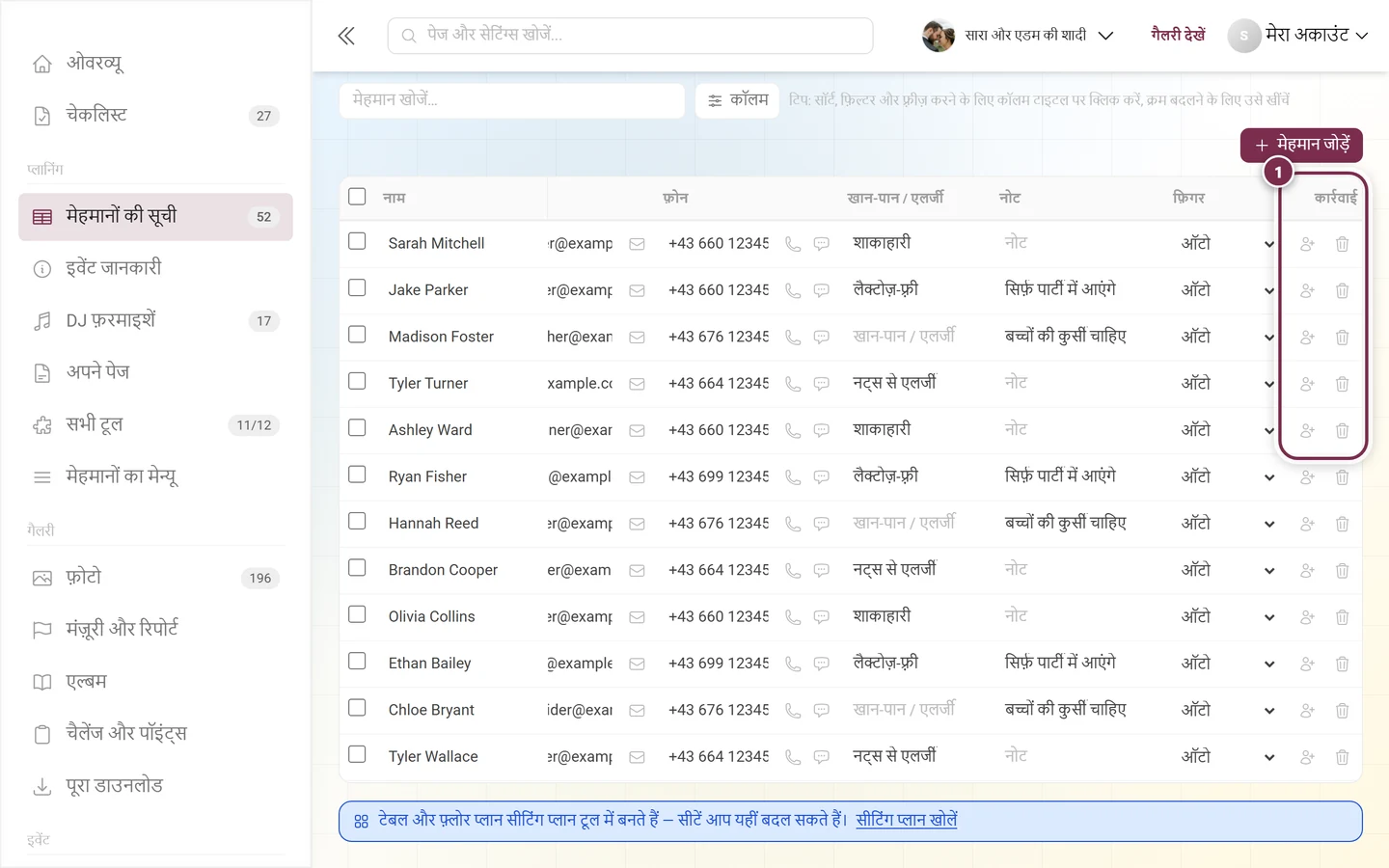This screenshot has height=868, width=1389.
Task: Click the पेज और सेटिंग्स खोजें search box
Action: pyautogui.click(x=631, y=36)
